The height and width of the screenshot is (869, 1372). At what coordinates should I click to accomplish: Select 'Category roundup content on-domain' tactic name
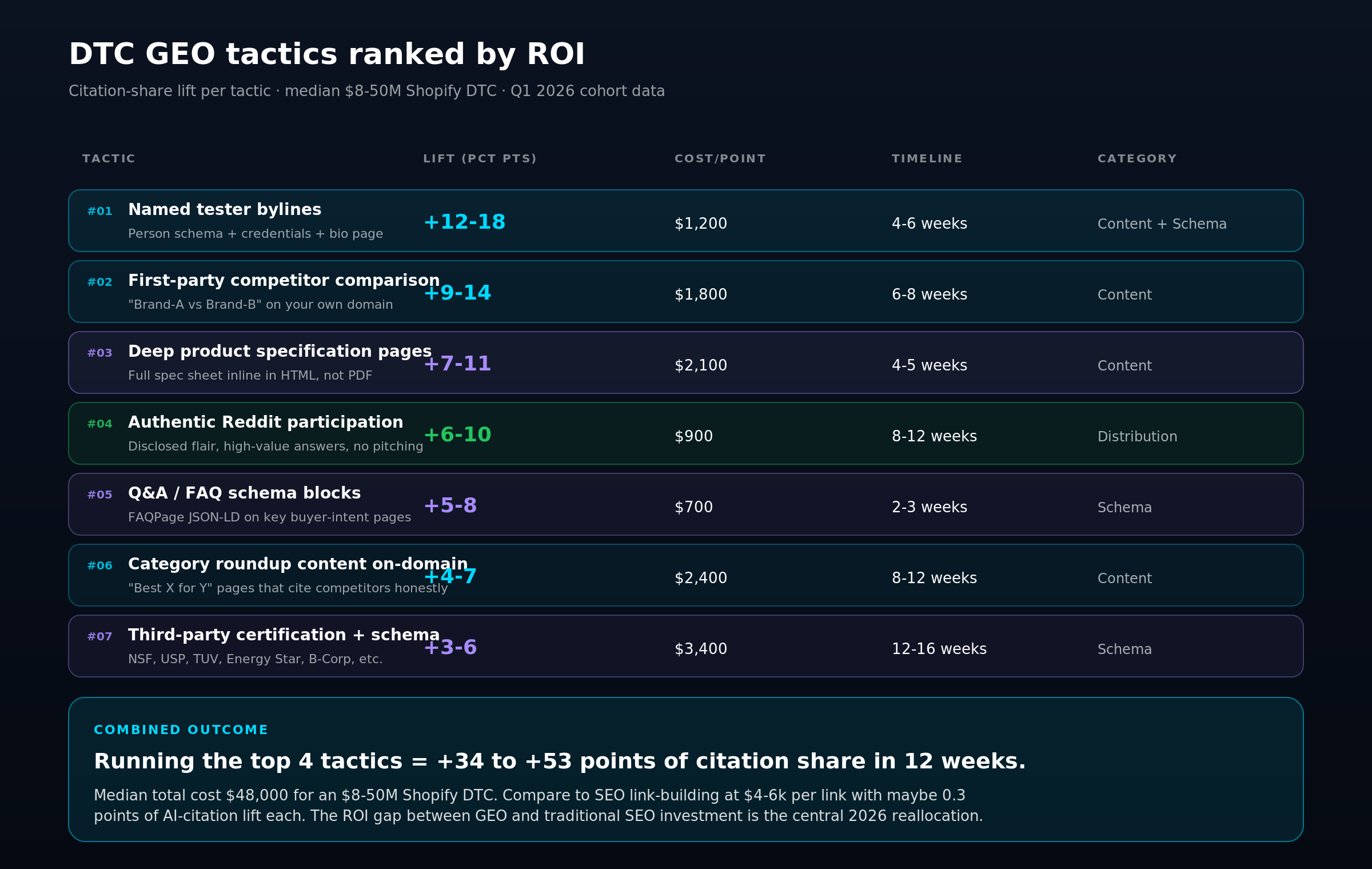tap(298, 564)
